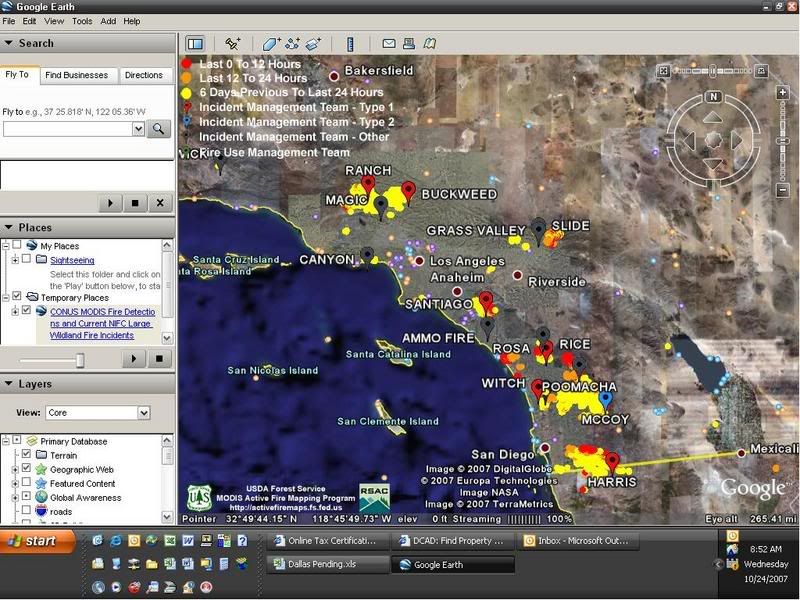Clear search results with the X button
The image size is (800, 600).
click(x=160, y=203)
